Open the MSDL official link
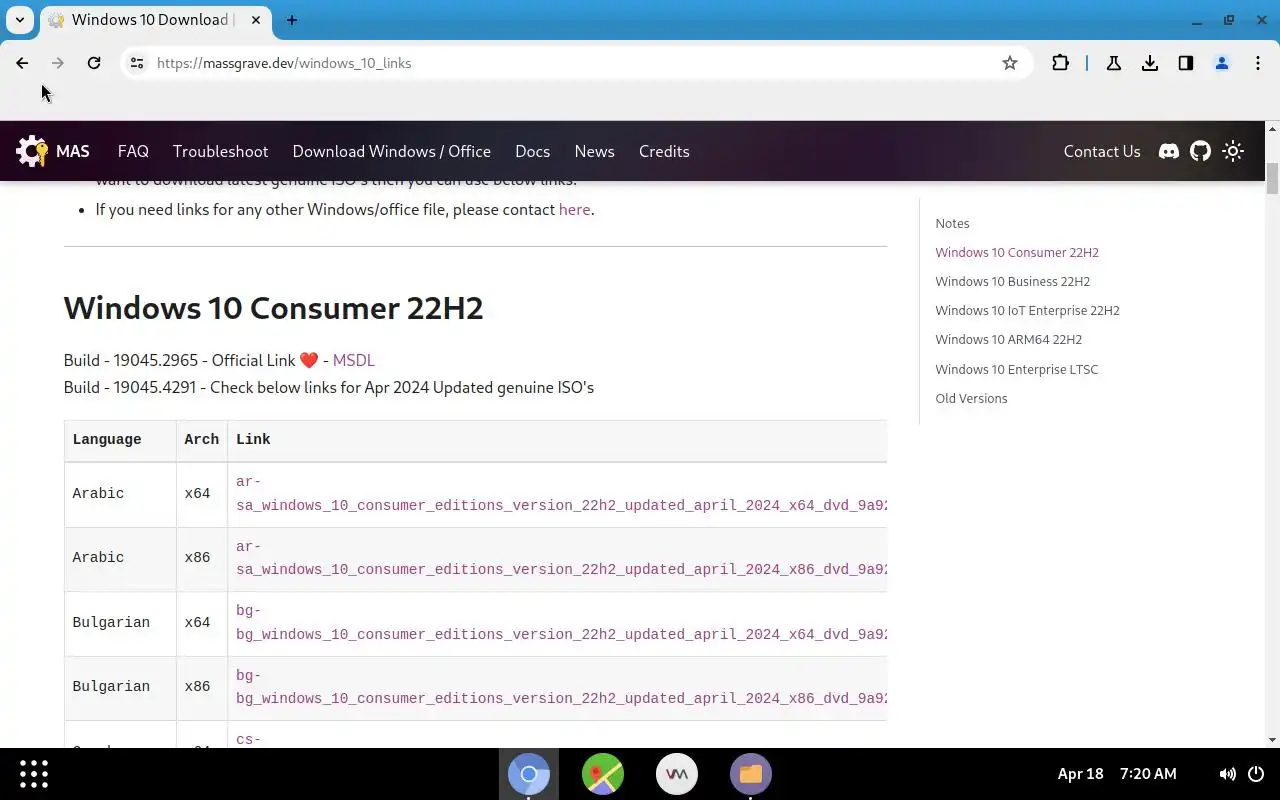The width and height of the screenshot is (1280, 800). pyautogui.click(x=353, y=360)
